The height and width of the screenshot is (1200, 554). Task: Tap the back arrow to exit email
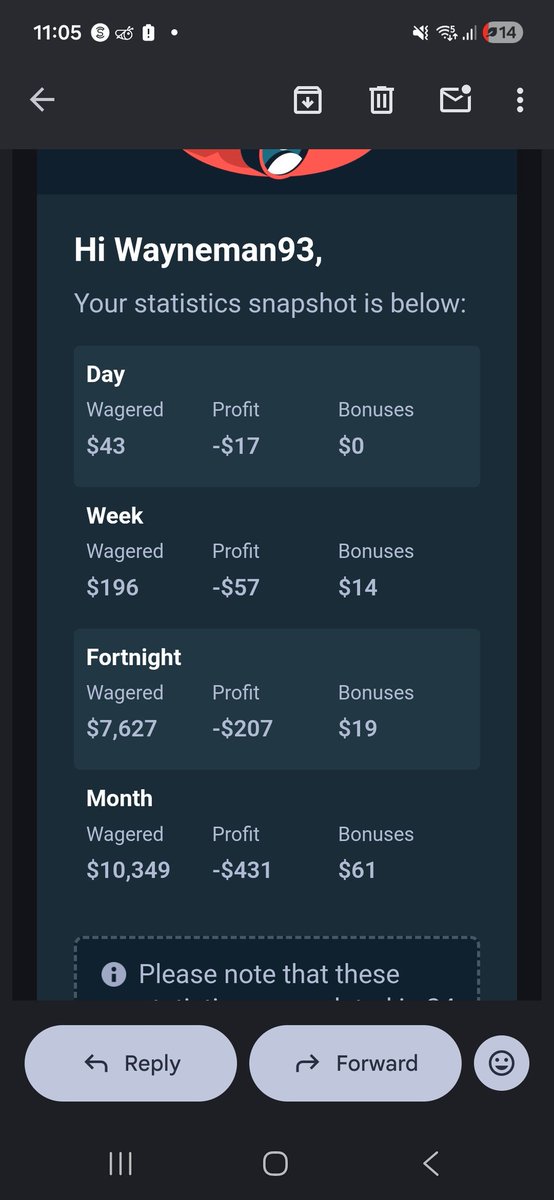(42, 99)
